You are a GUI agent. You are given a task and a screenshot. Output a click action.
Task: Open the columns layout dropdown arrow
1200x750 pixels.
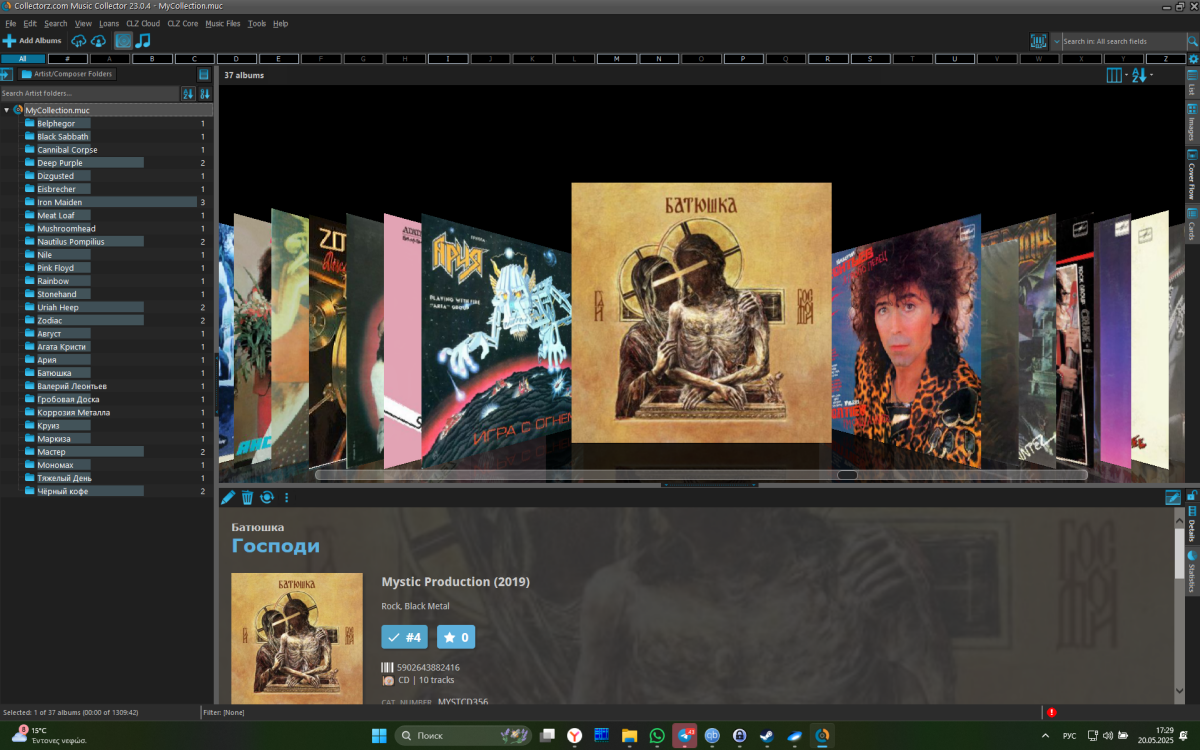click(x=1126, y=75)
